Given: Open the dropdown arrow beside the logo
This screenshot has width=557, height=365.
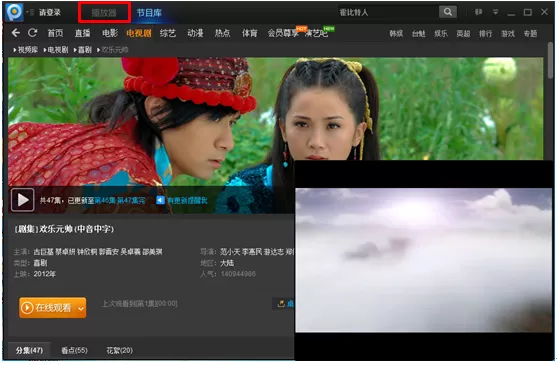Looking at the screenshot, I should click(27, 12).
